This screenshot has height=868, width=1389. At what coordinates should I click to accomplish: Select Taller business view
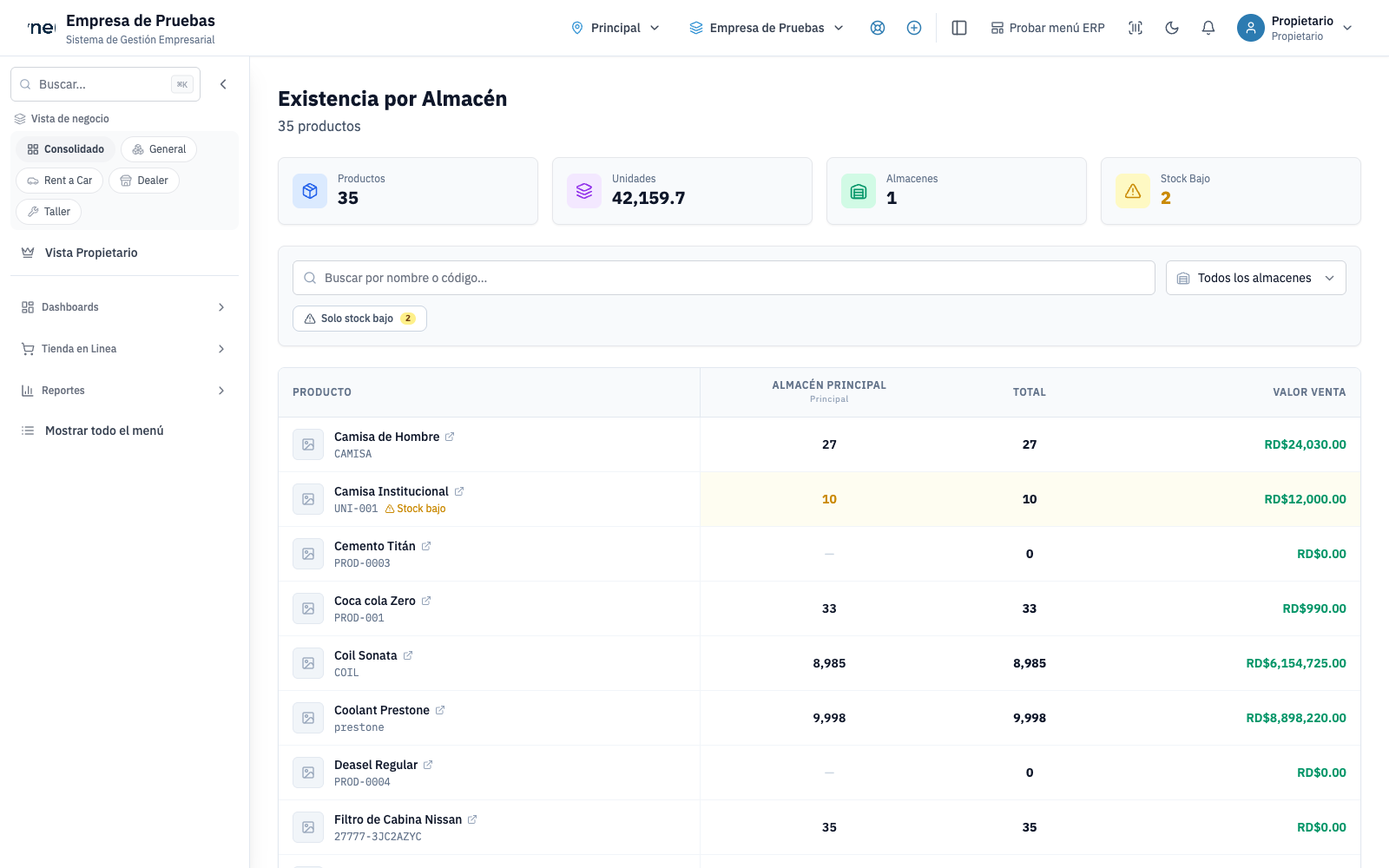tap(49, 212)
